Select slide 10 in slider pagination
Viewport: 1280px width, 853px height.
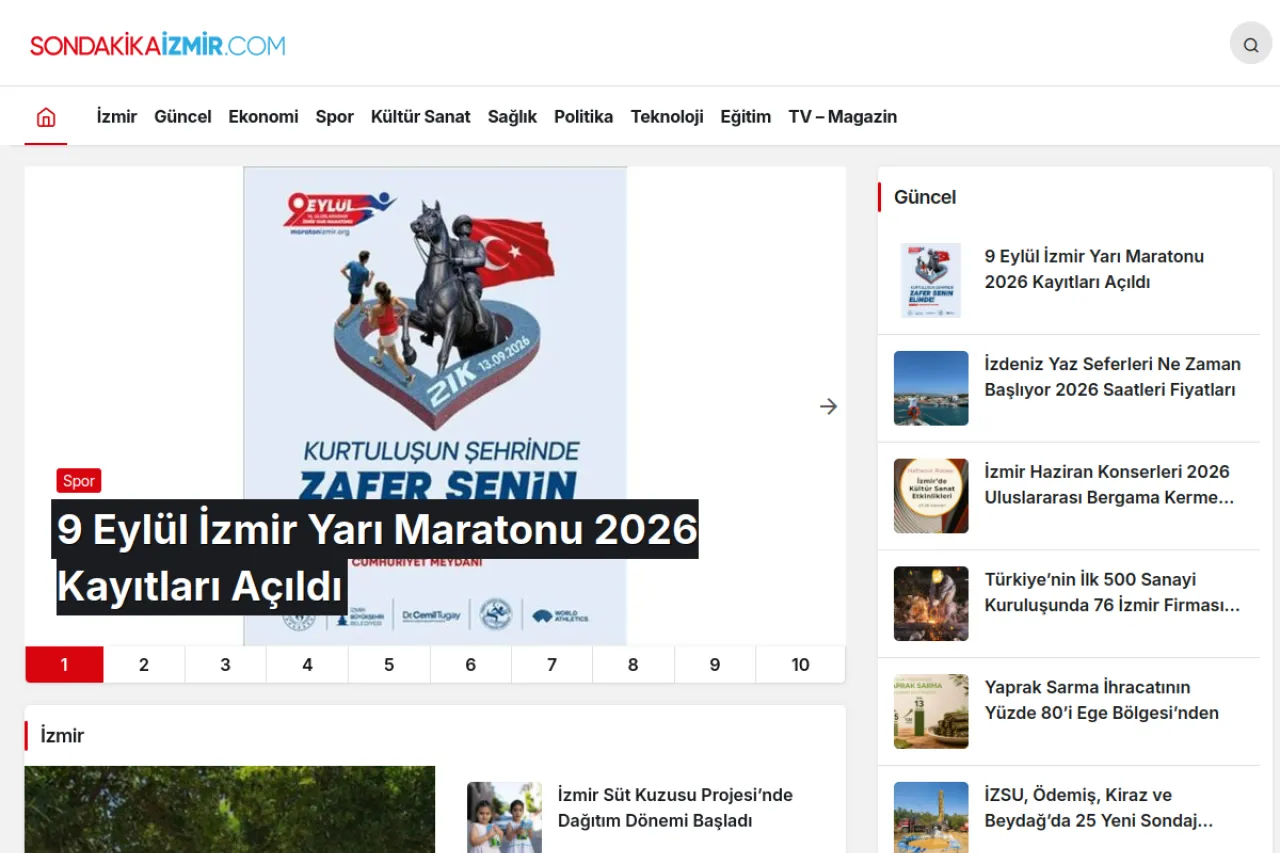[x=800, y=664]
